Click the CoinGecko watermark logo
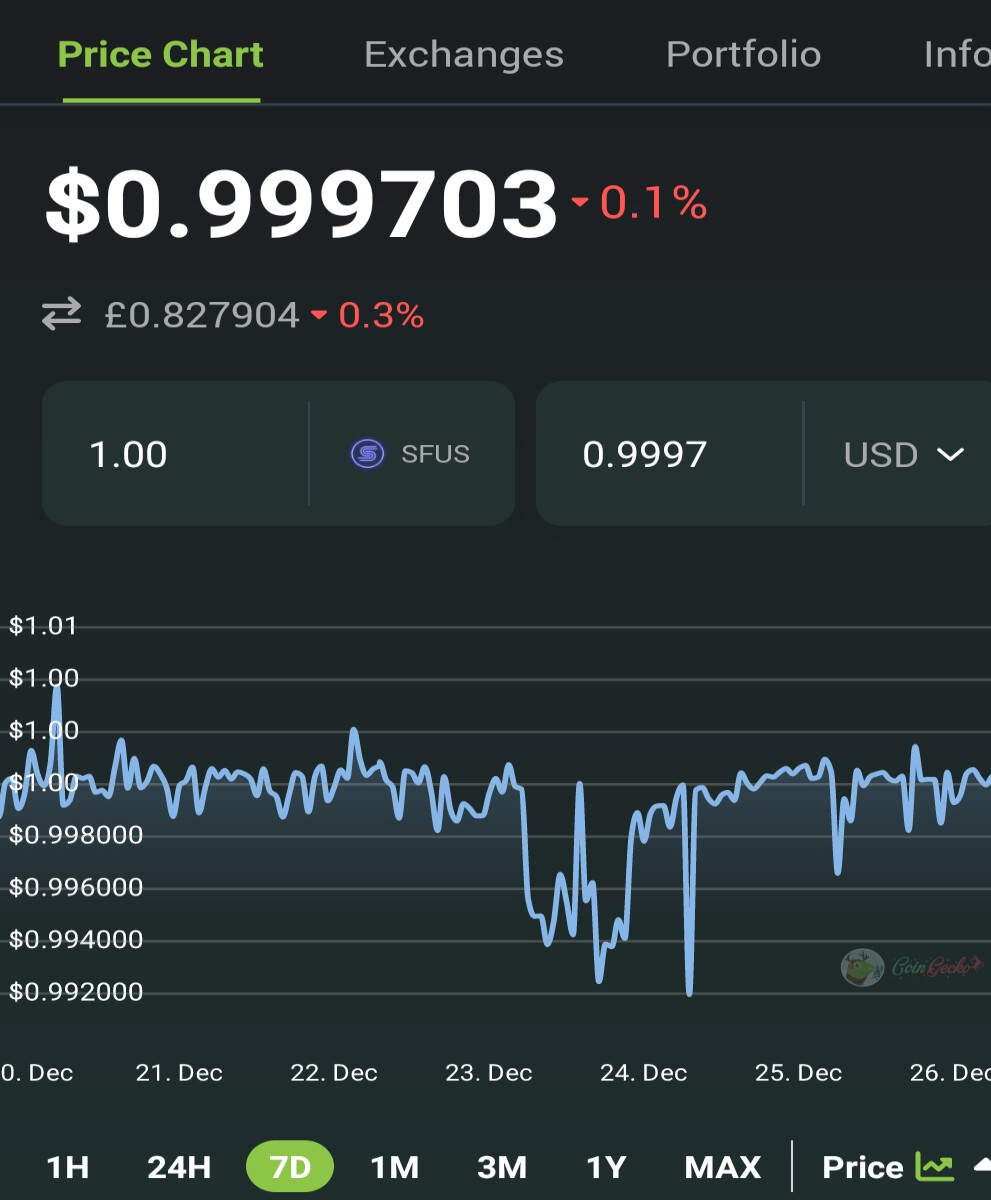Viewport: 991px width, 1200px height. 911,967
